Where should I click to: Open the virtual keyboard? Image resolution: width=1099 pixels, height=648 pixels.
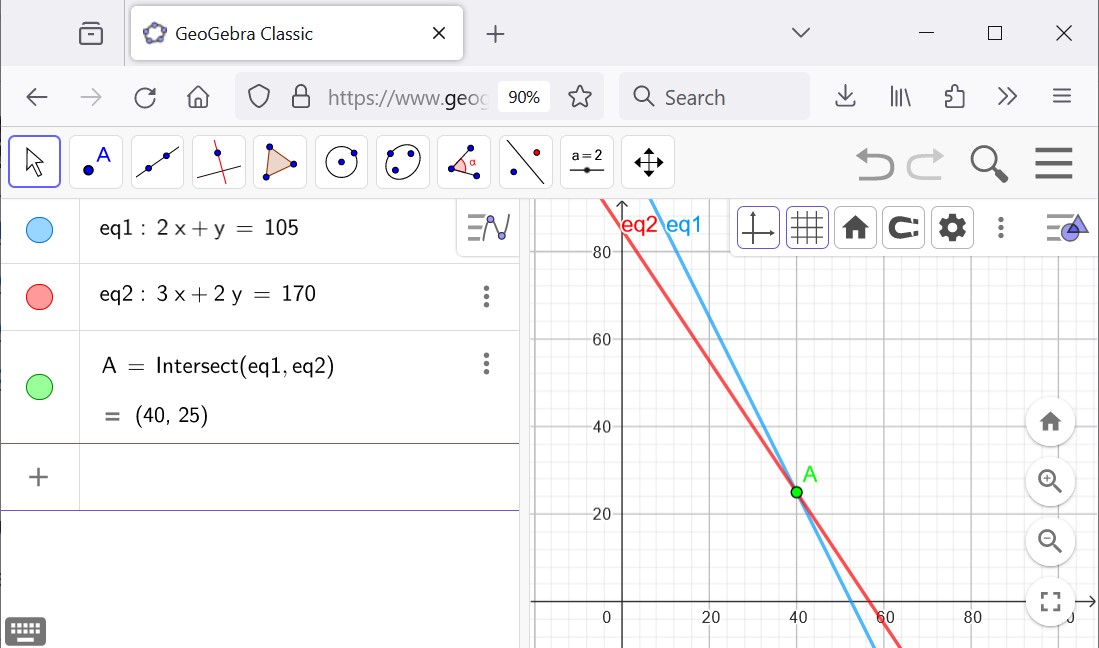coord(25,632)
